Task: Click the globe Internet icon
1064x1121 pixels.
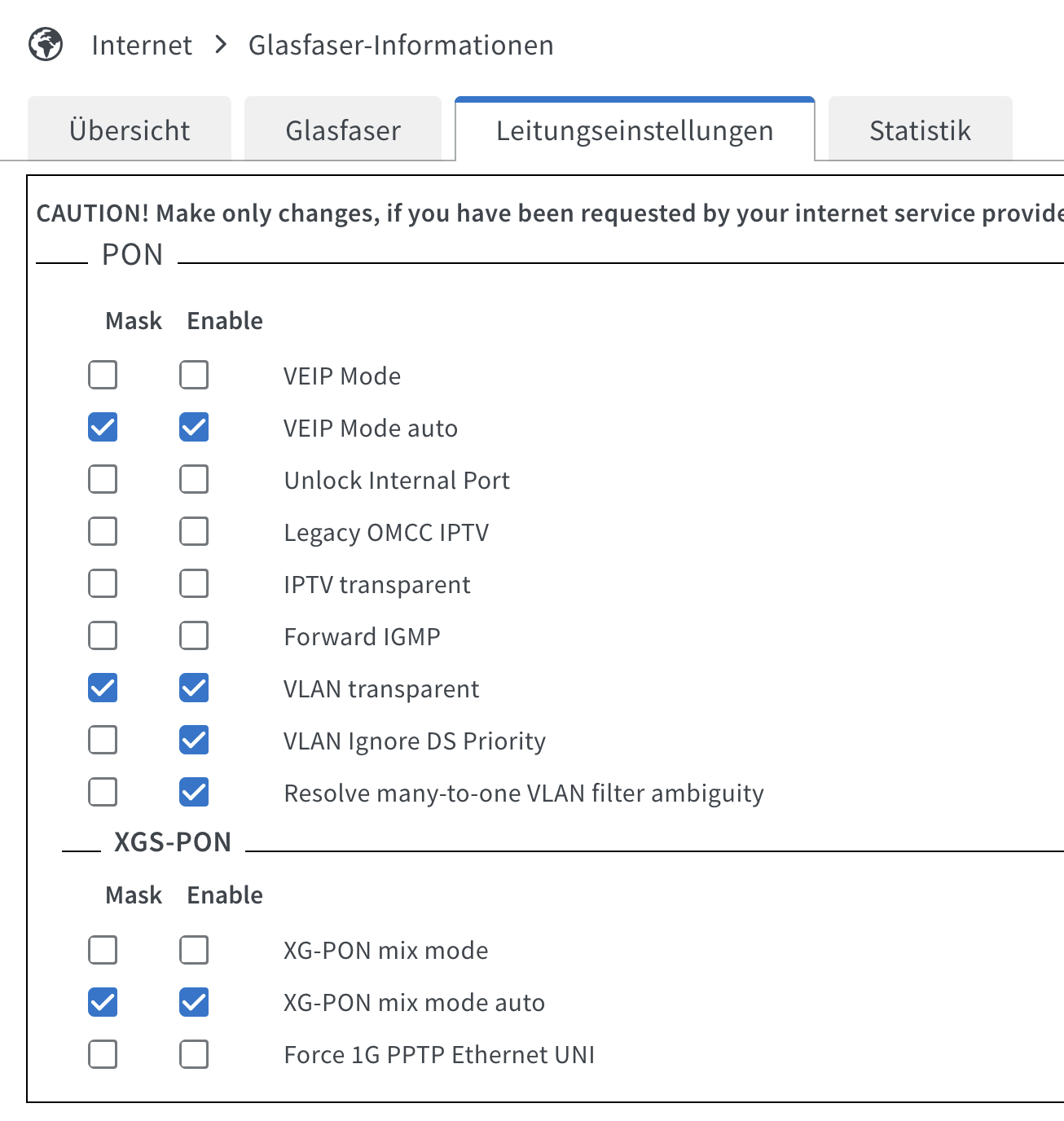Action: 46,44
